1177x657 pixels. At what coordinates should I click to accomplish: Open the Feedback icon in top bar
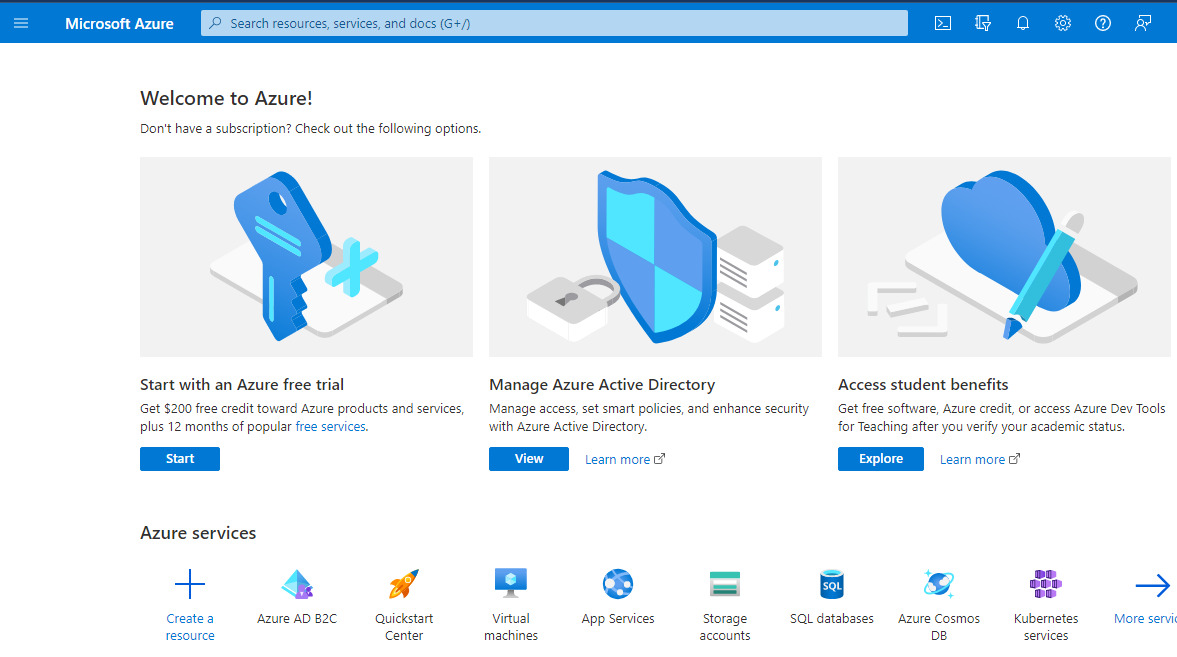point(1142,23)
